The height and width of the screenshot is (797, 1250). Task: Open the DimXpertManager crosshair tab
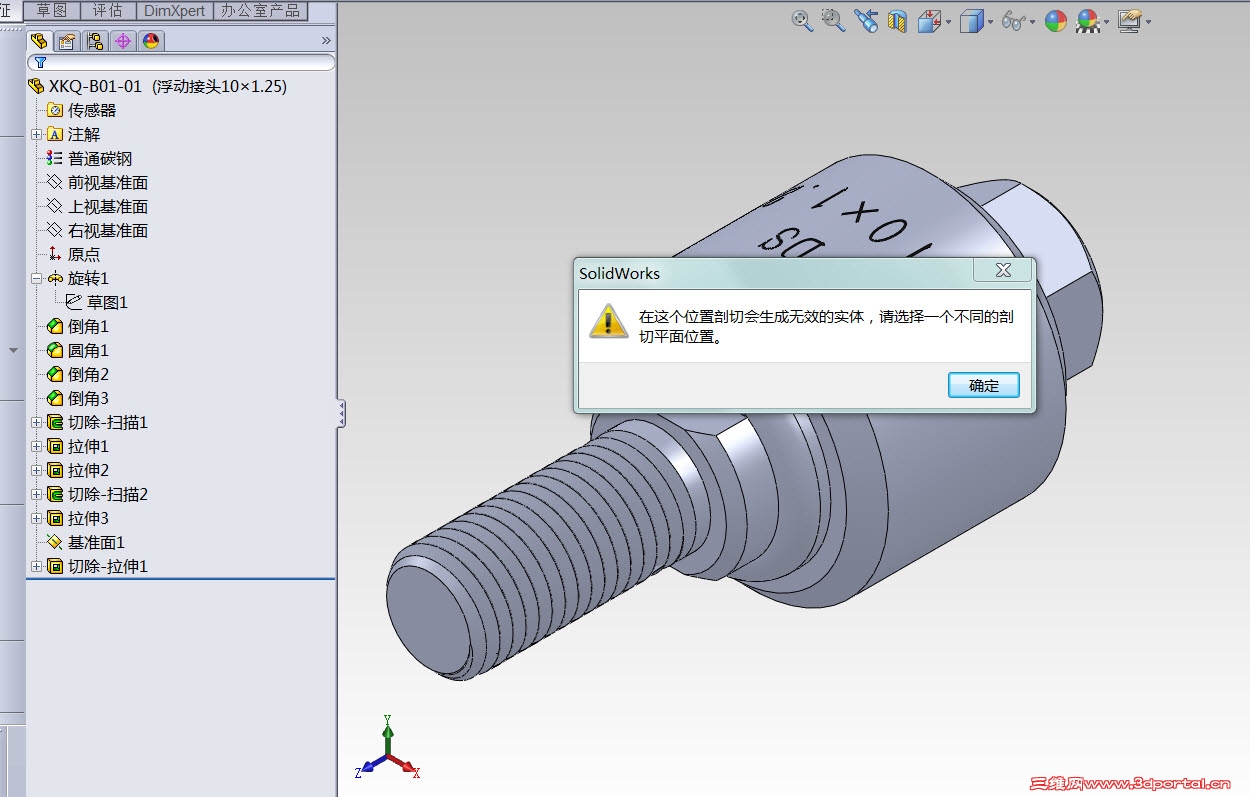[x=123, y=41]
